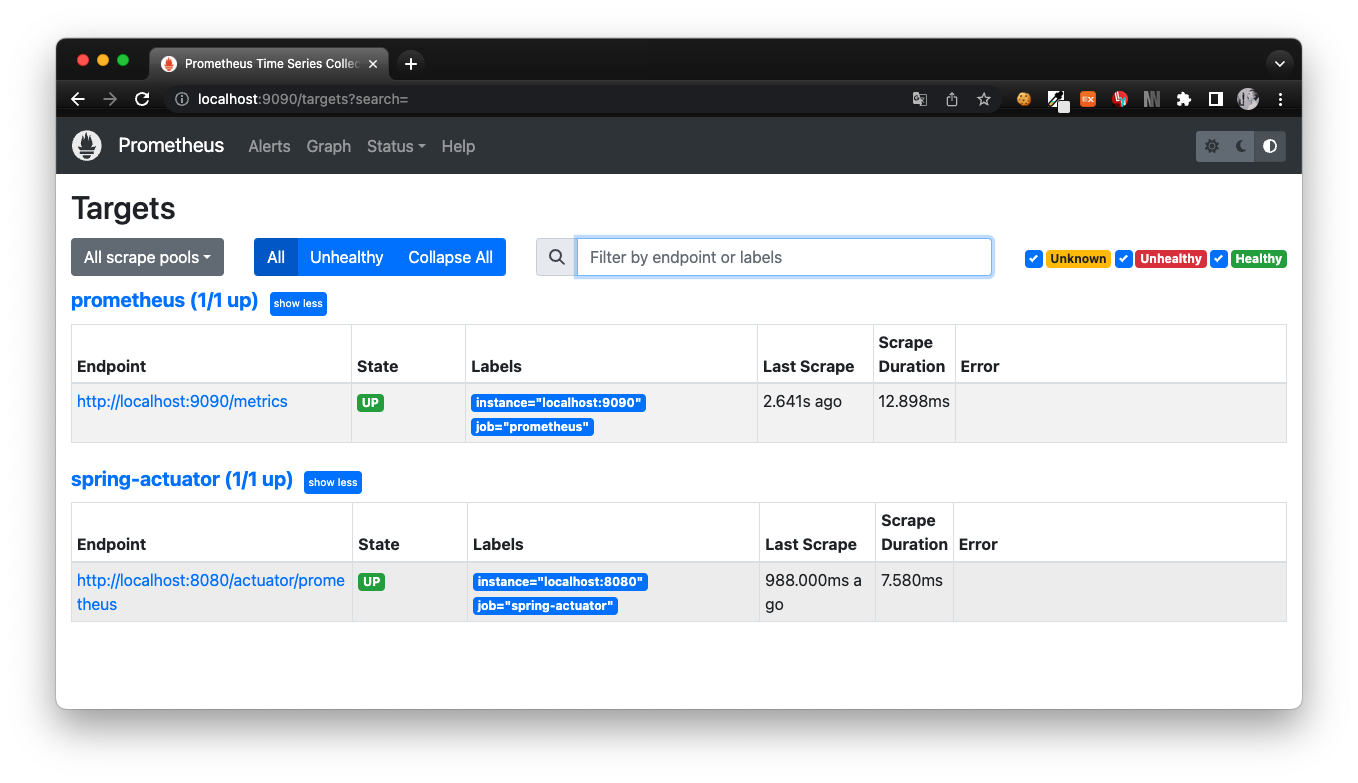Open the translate page icon
The height and width of the screenshot is (783, 1358).
click(920, 99)
